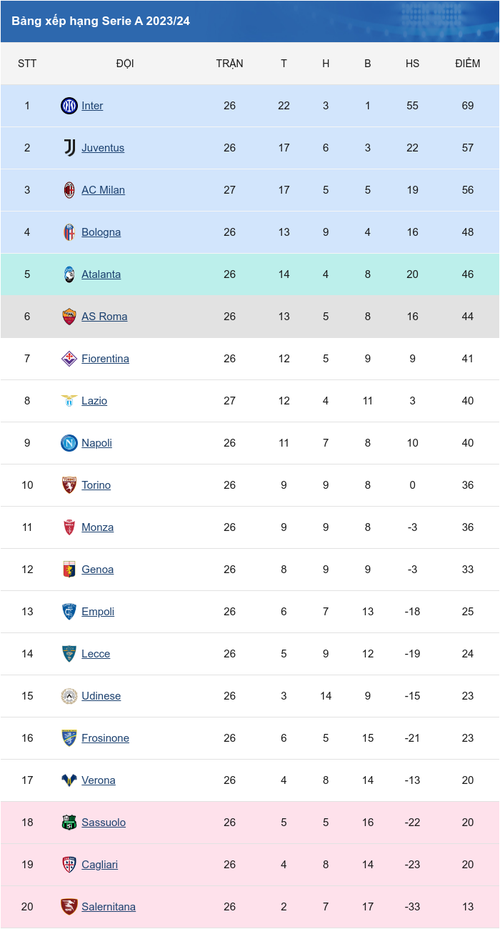Open the Frosinone team link
Image resolution: width=500 pixels, height=929 pixels.
(x=105, y=738)
